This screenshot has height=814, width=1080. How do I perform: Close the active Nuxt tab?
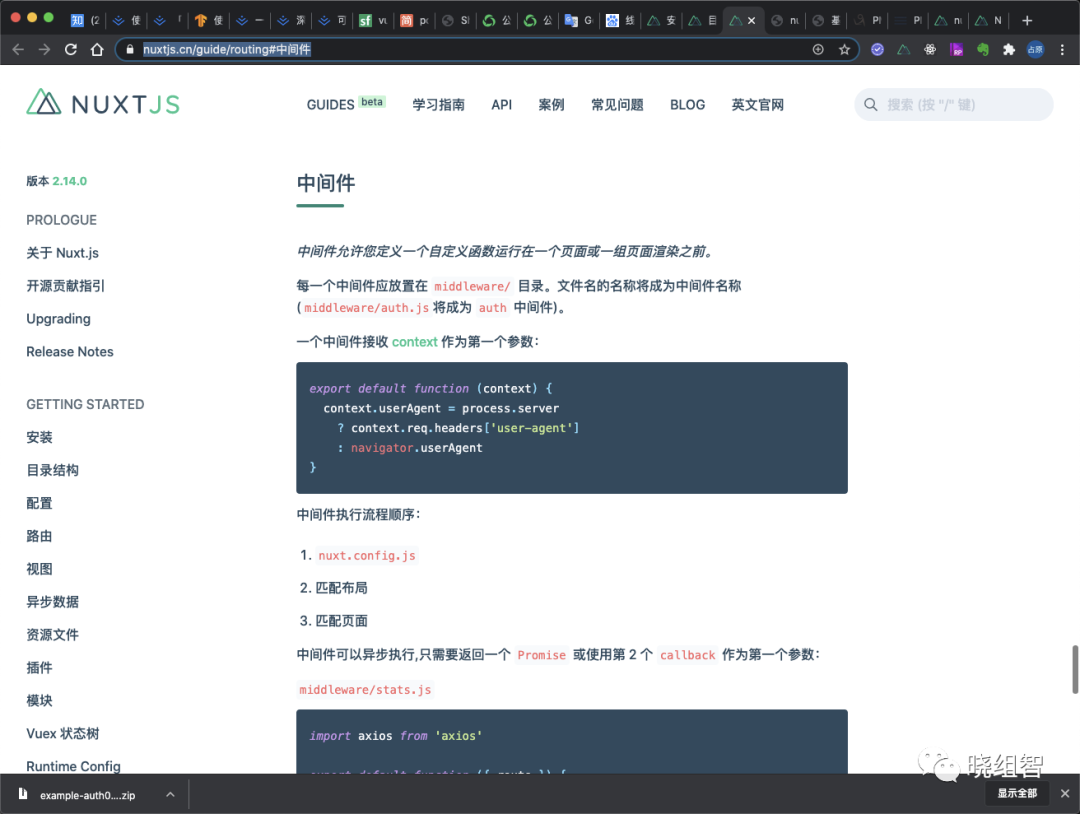point(751,21)
